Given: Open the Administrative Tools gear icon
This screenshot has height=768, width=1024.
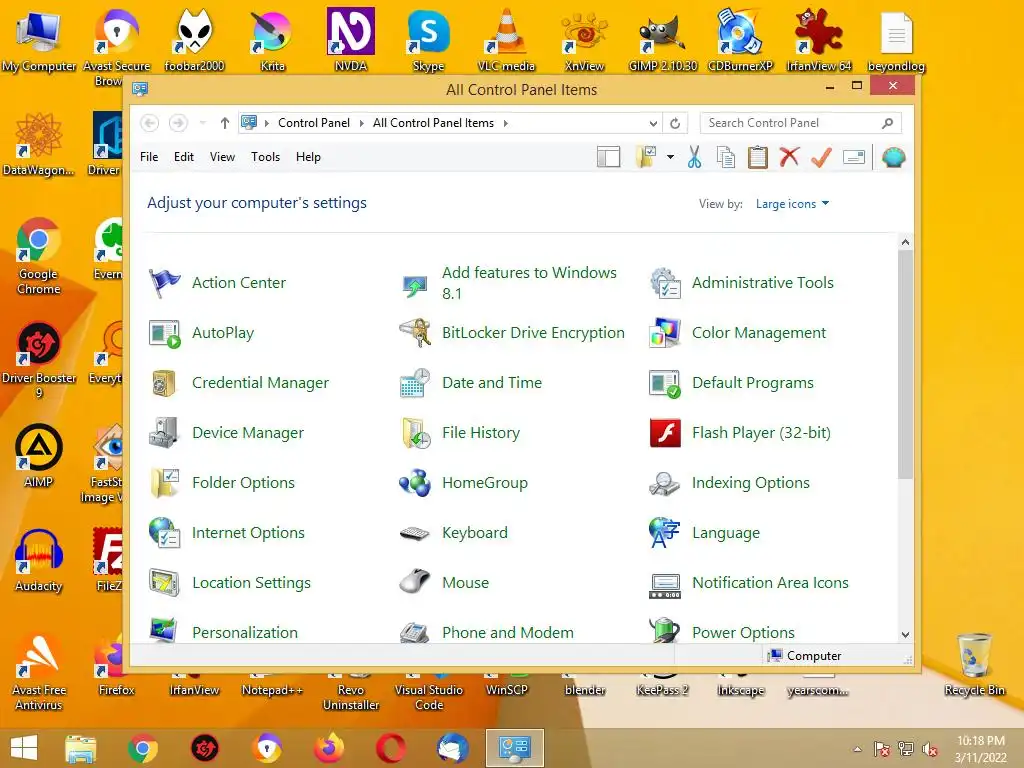Looking at the screenshot, I should 665,283.
